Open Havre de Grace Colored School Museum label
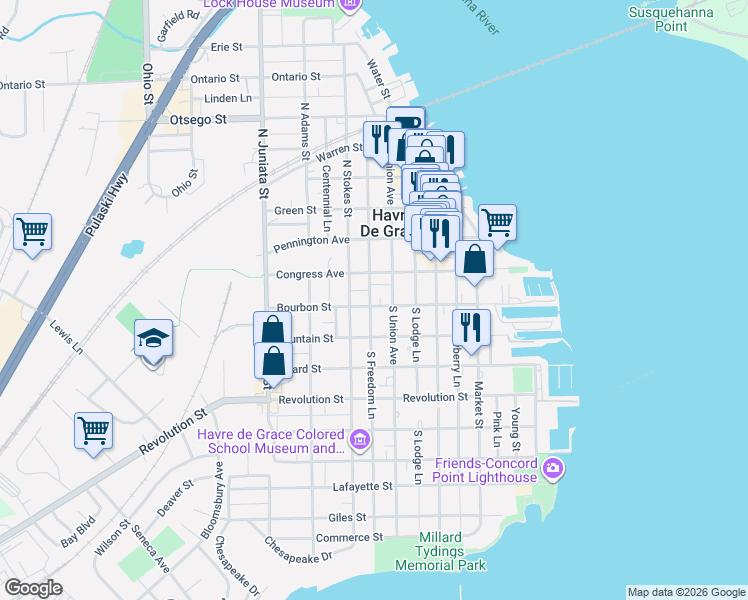 click(x=271, y=441)
